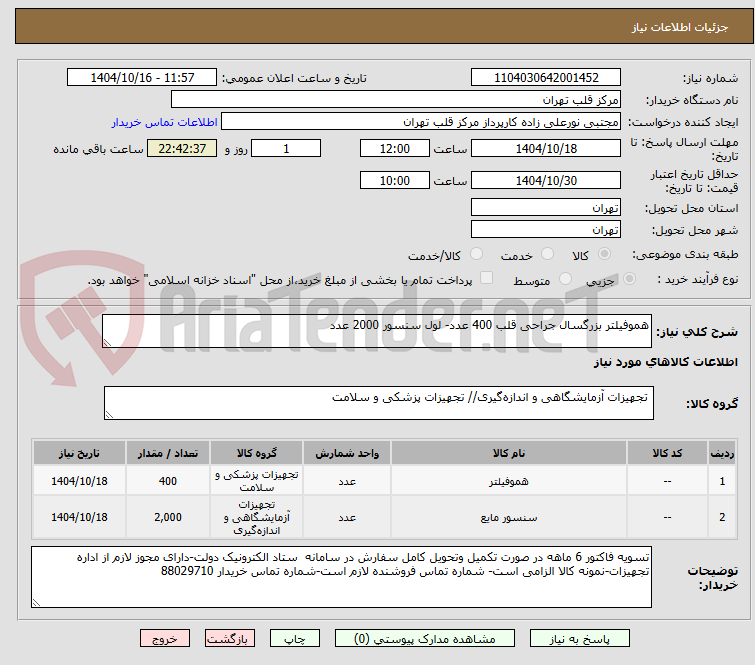Click the announcement date field 1404/10/16 - 11:57

(x=142, y=78)
